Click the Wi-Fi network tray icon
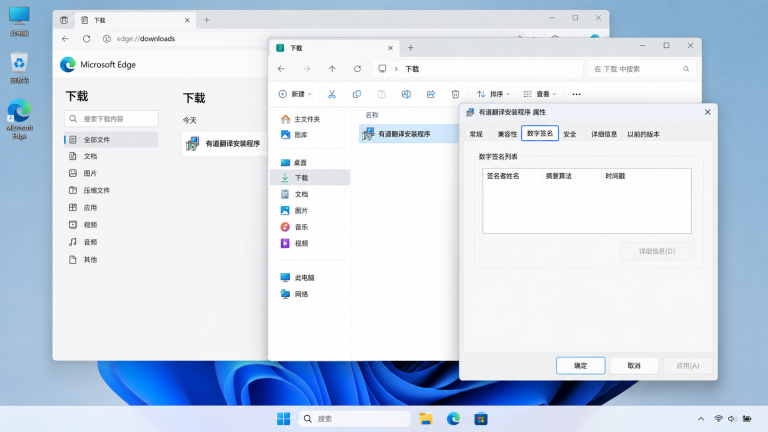Viewport: 768px width, 432px height. click(718, 419)
